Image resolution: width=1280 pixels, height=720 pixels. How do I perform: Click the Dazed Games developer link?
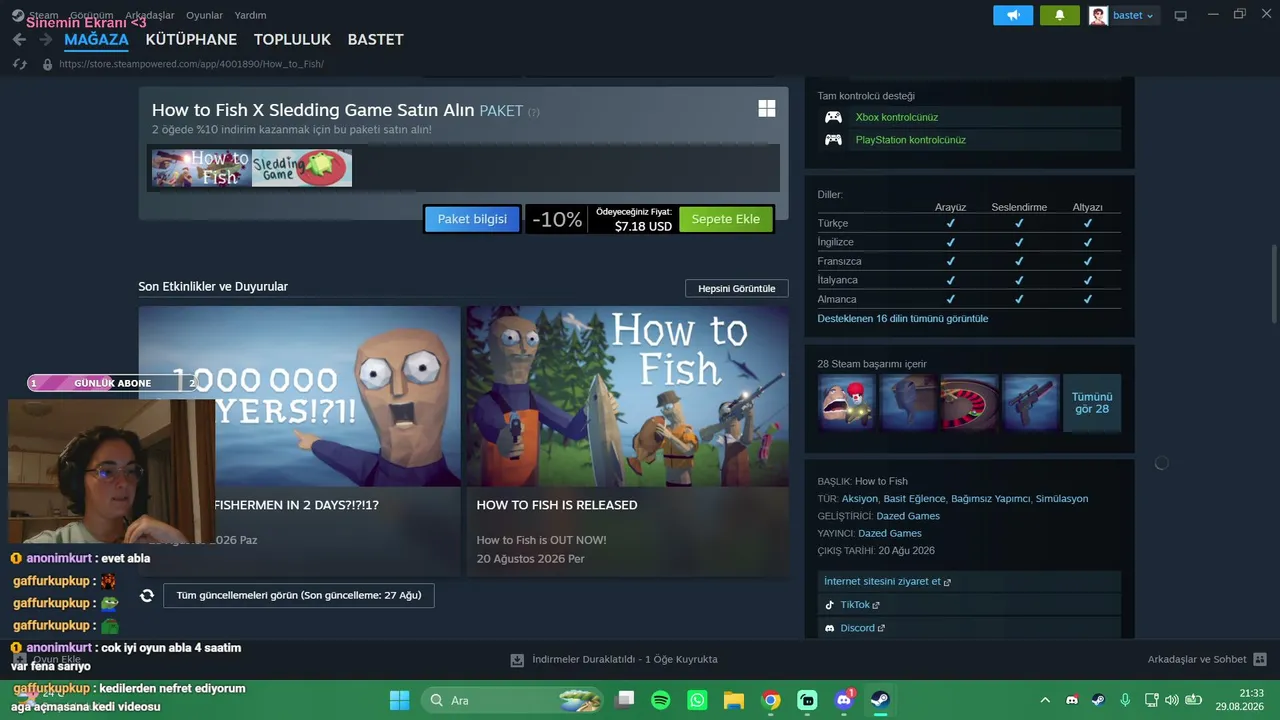coord(908,516)
